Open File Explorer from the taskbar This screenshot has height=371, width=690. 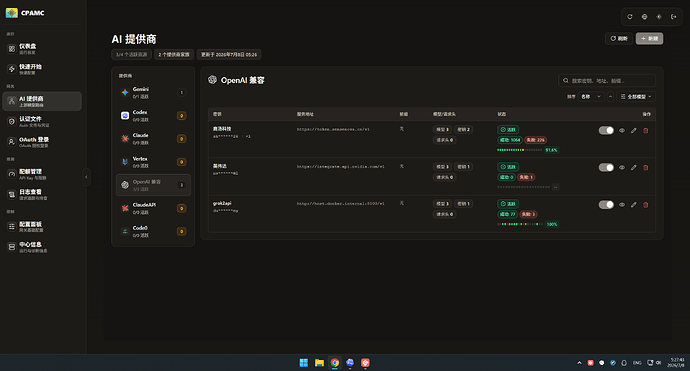[319, 363]
